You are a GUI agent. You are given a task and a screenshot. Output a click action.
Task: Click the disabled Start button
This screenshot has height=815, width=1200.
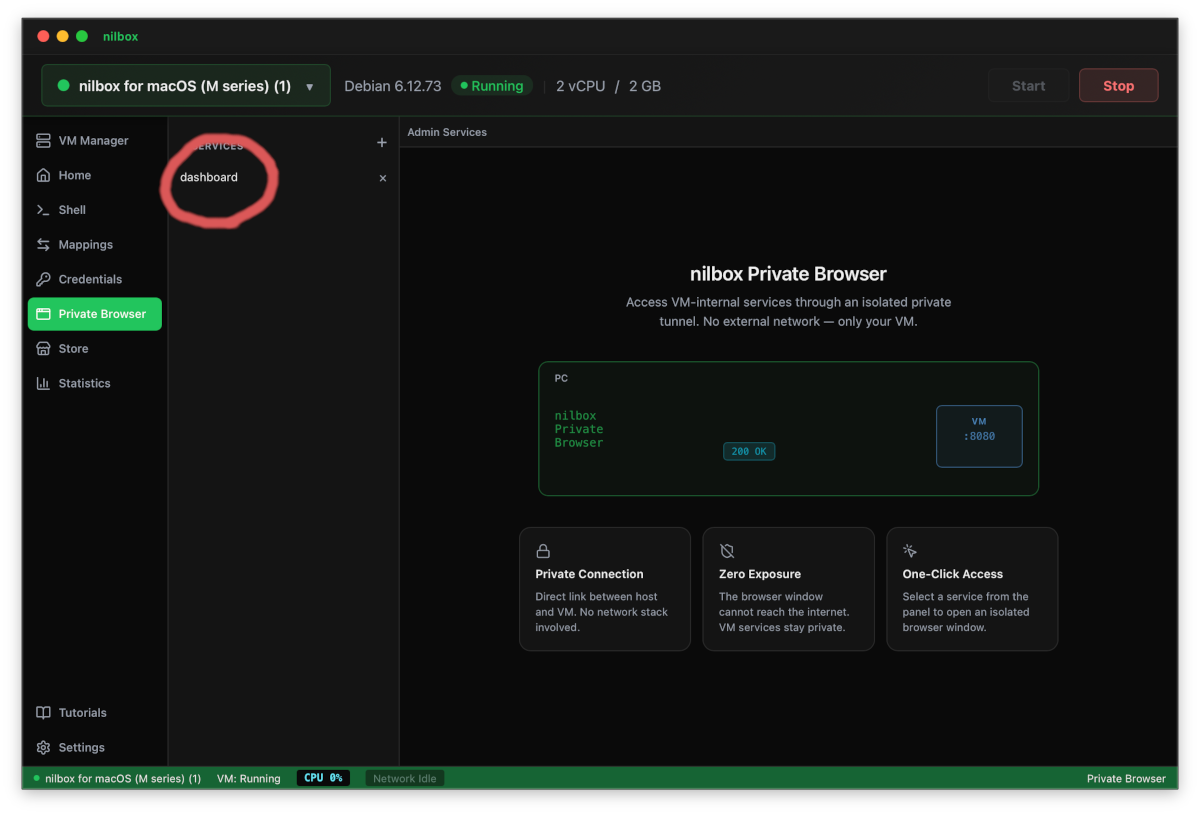[x=1028, y=85]
